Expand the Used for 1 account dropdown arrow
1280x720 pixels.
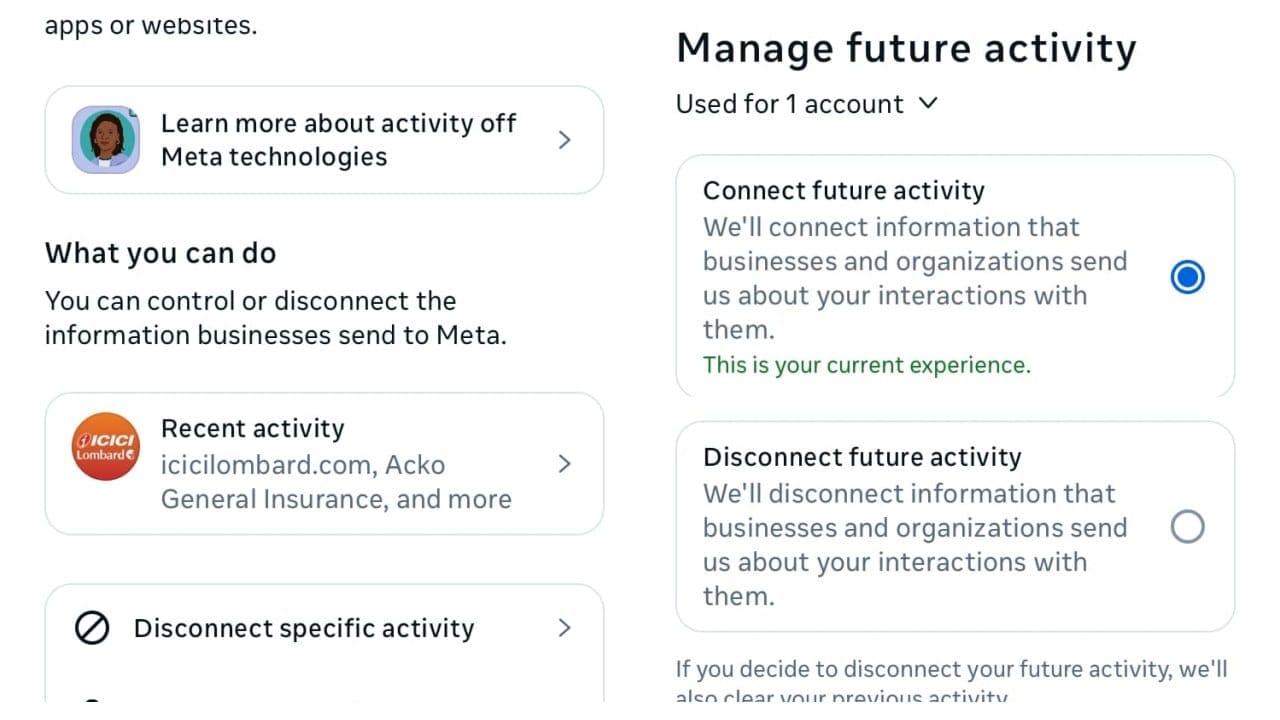pyautogui.click(x=928, y=103)
